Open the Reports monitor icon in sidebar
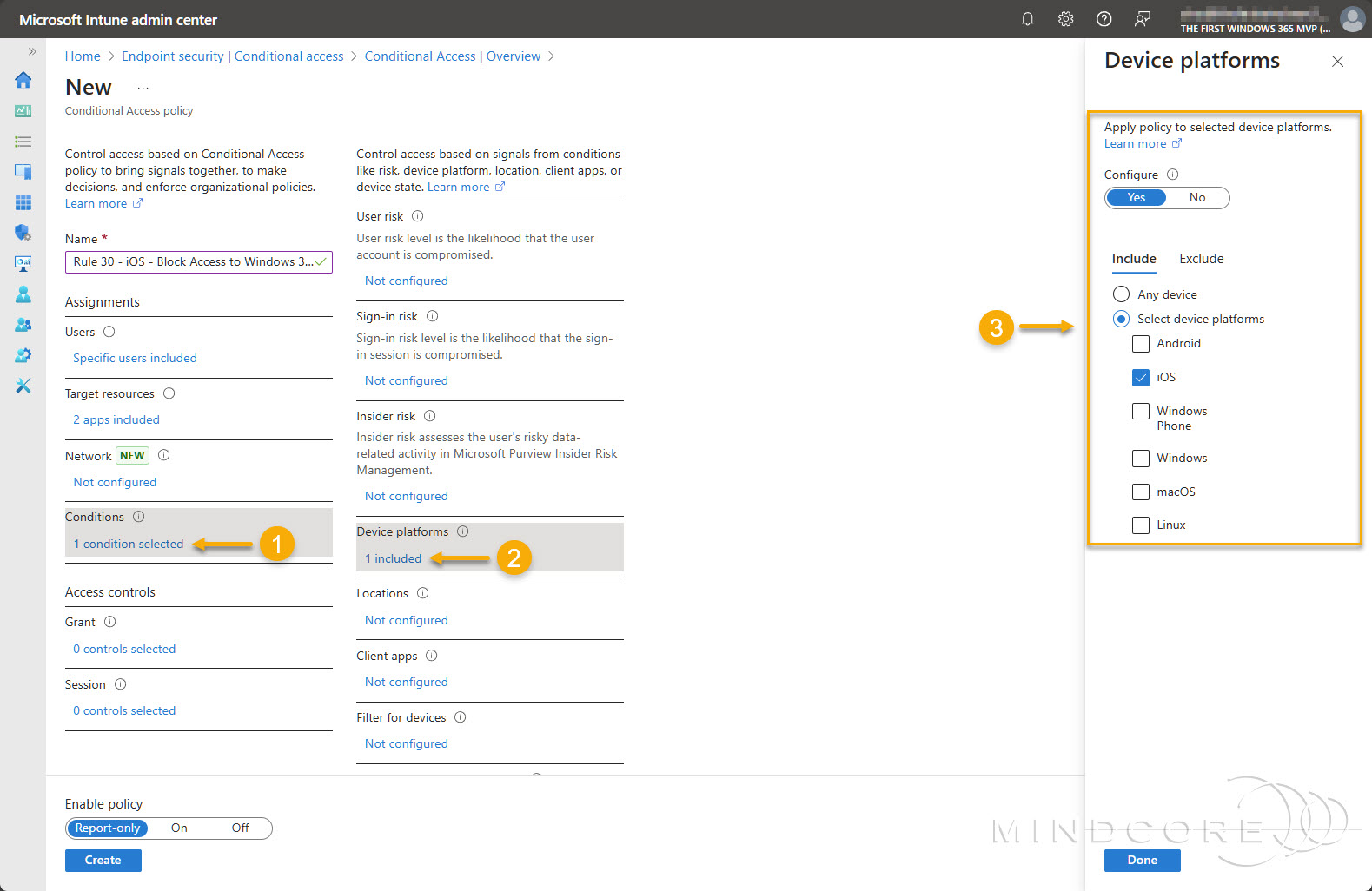Viewport: 1372px width, 891px height. (x=23, y=263)
